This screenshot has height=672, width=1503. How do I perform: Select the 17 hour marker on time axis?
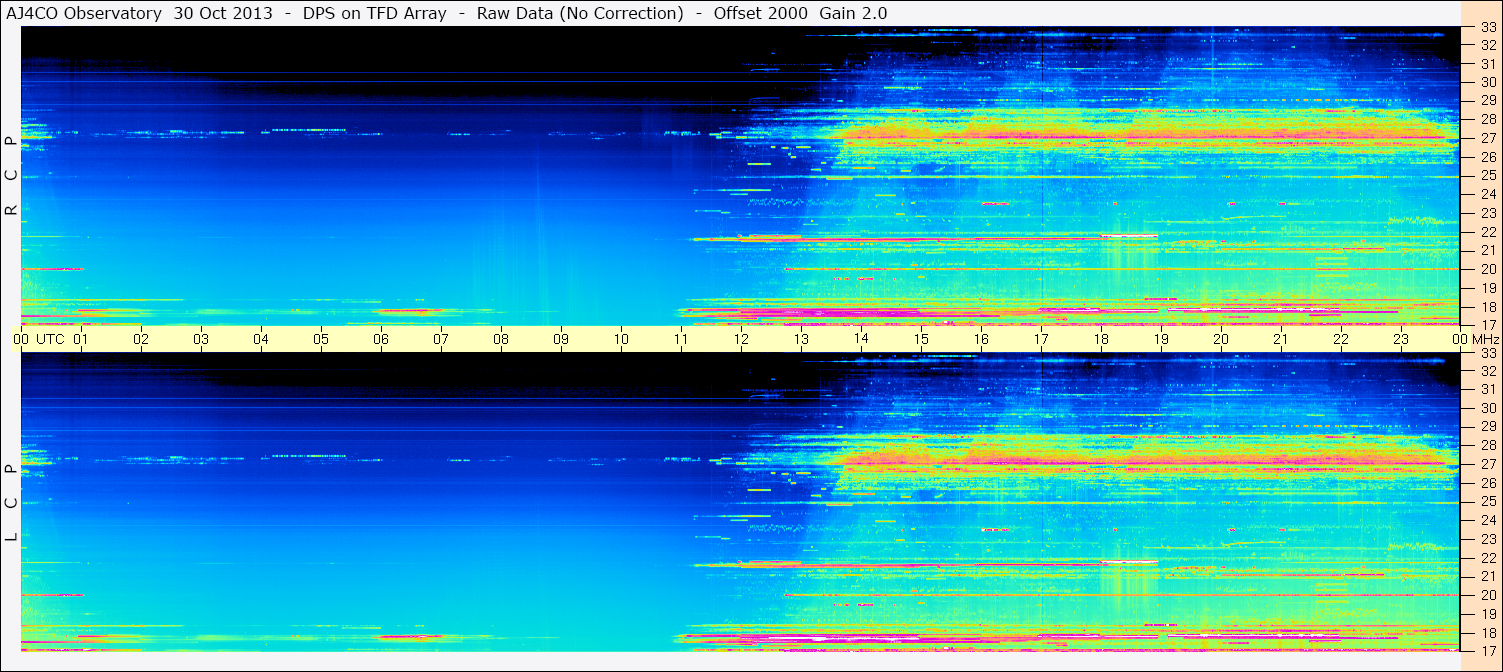(1041, 340)
